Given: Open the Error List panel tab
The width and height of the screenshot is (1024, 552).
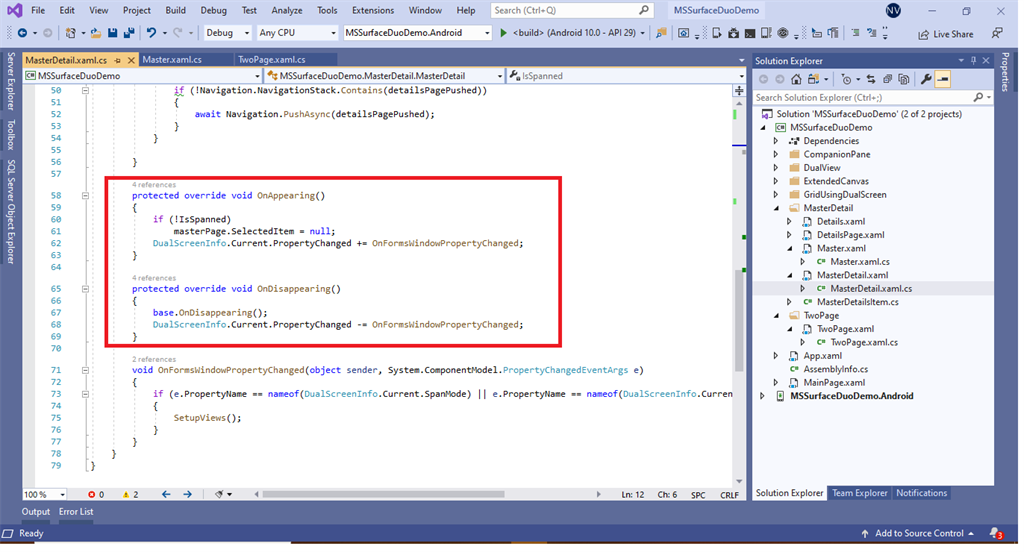Looking at the screenshot, I should [76, 511].
